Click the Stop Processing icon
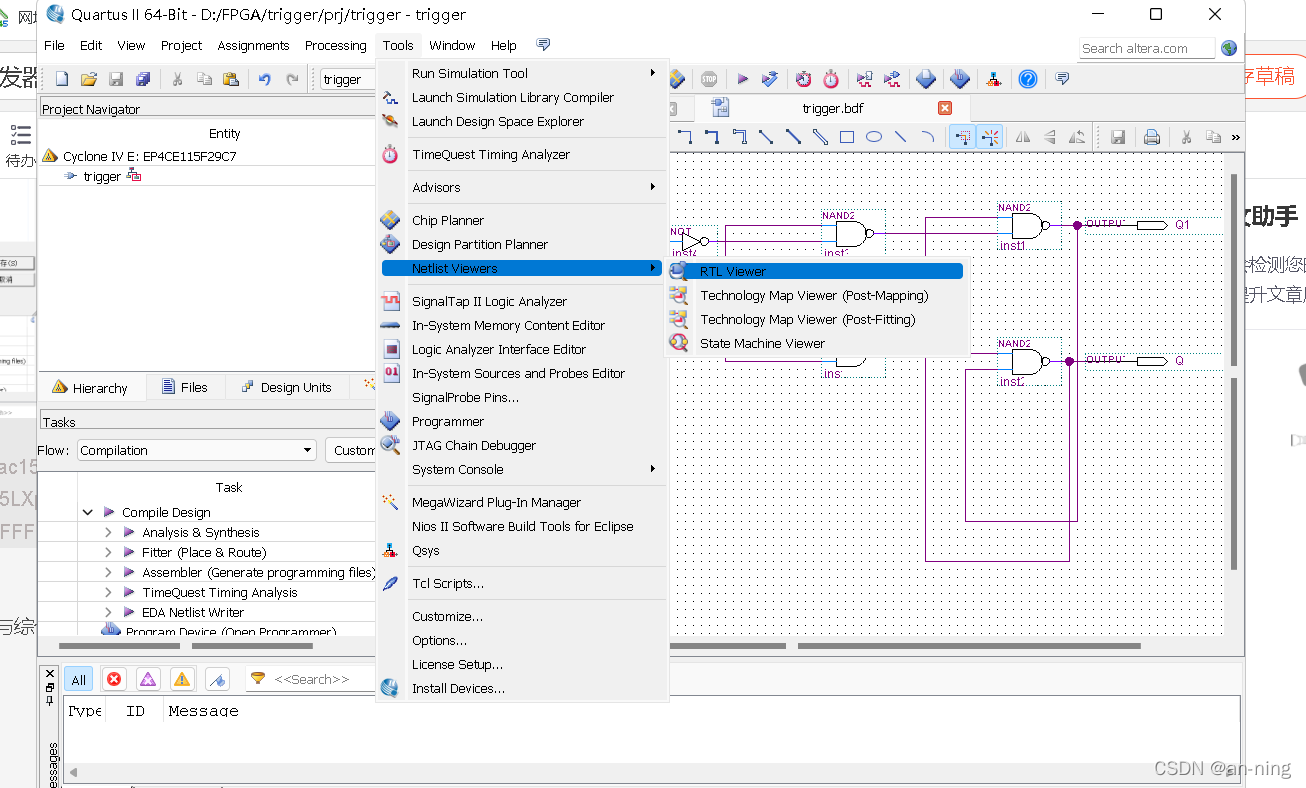 tap(709, 79)
